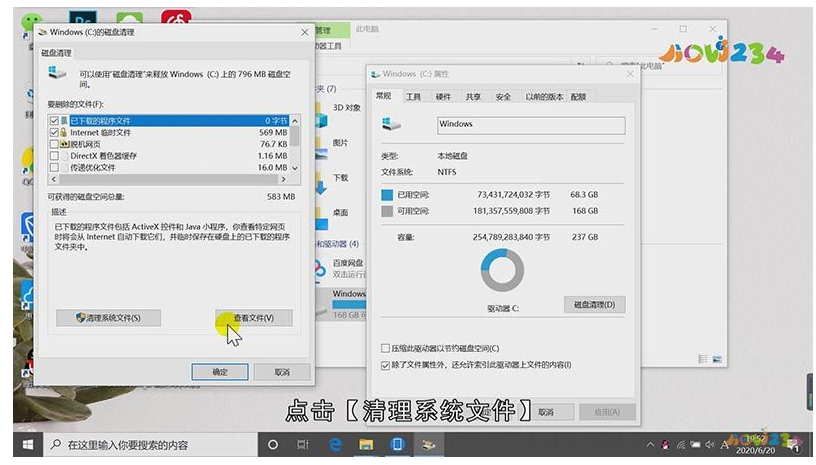The width and height of the screenshot is (816, 465).
Task: Click the Windows Start button
Action: click(28, 445)
